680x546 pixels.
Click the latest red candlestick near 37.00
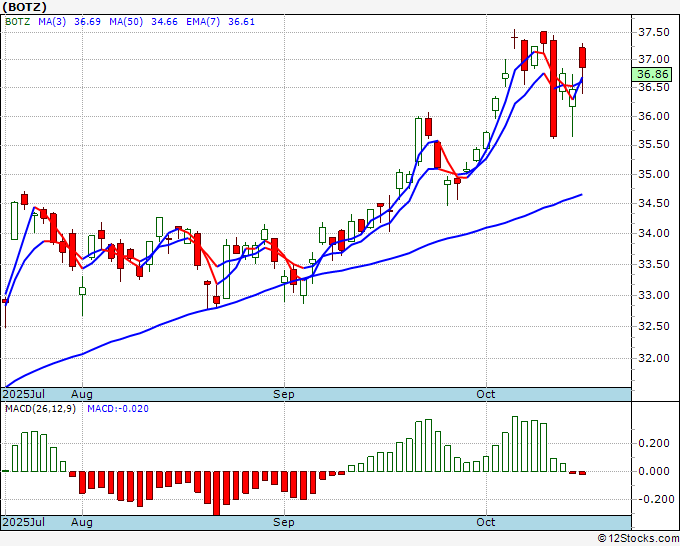tap(582, 58)
